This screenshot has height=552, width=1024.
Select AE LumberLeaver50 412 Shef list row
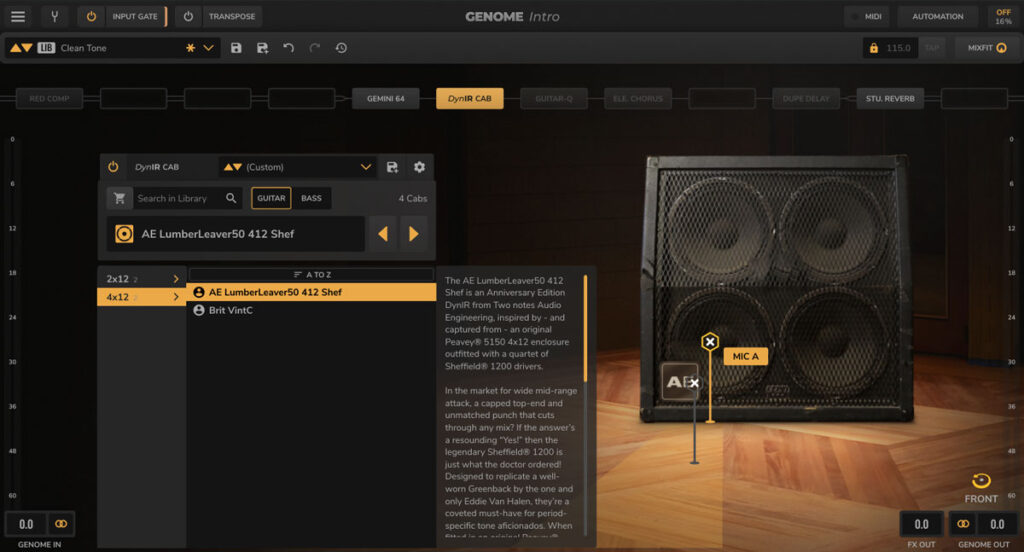(312, 292)
